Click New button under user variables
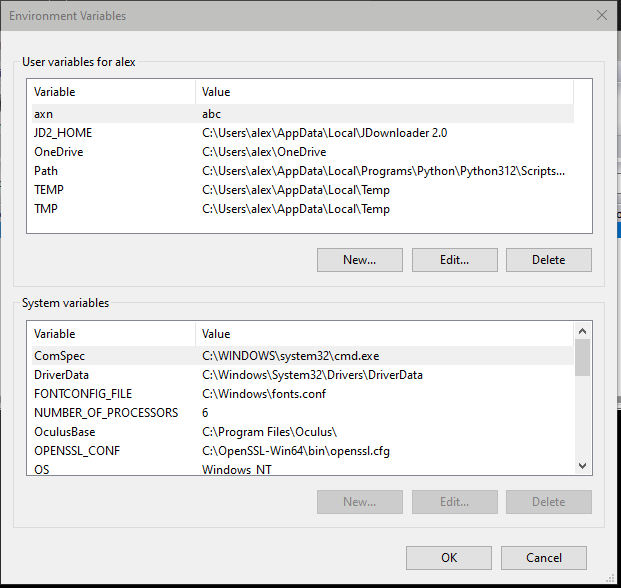Screen dimensions: 621x588 (x=360, y=260)
